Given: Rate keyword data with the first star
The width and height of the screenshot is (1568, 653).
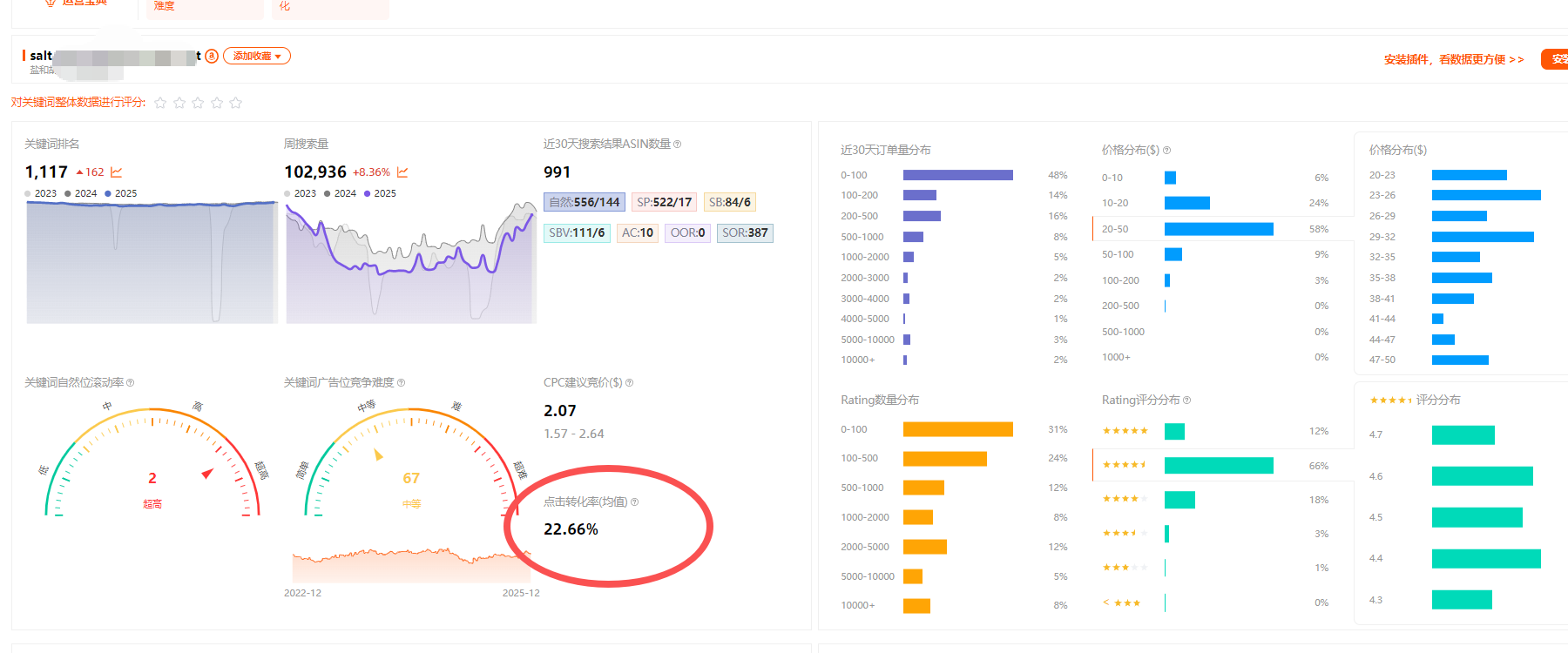Looking at the screenshot, I should pos(160,103).
